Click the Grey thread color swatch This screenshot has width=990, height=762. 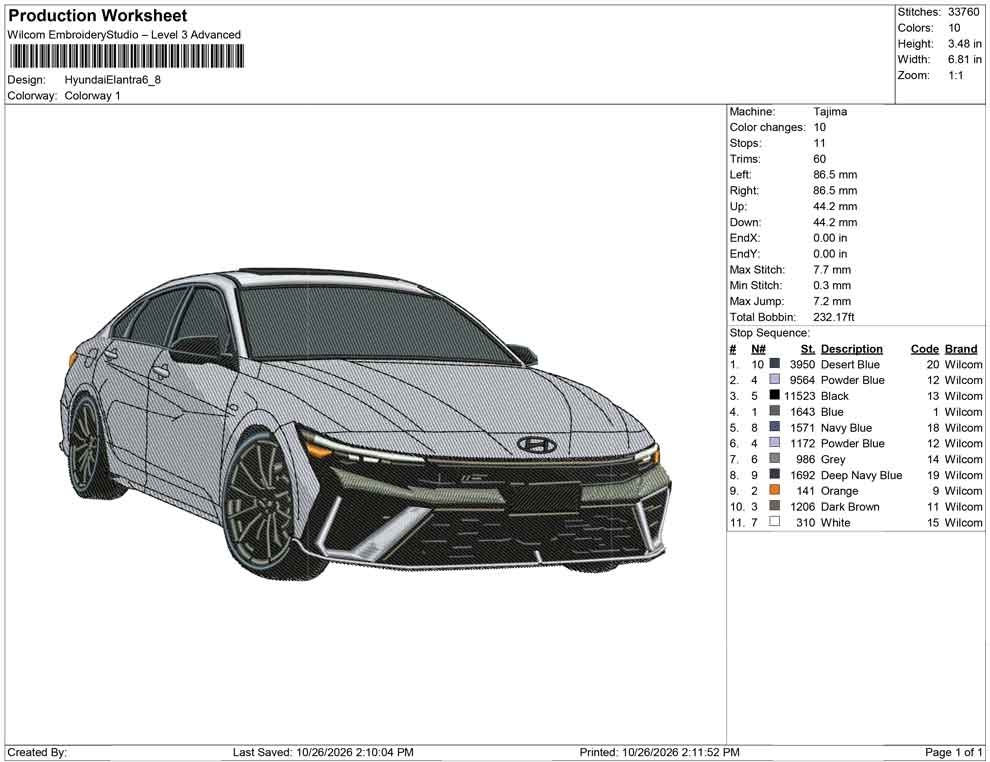(774, 458)
